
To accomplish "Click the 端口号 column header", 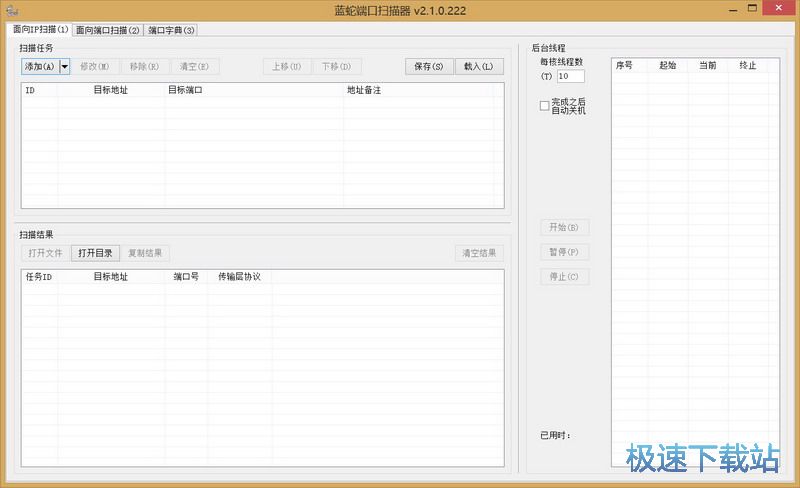I will tap(186, 276).
